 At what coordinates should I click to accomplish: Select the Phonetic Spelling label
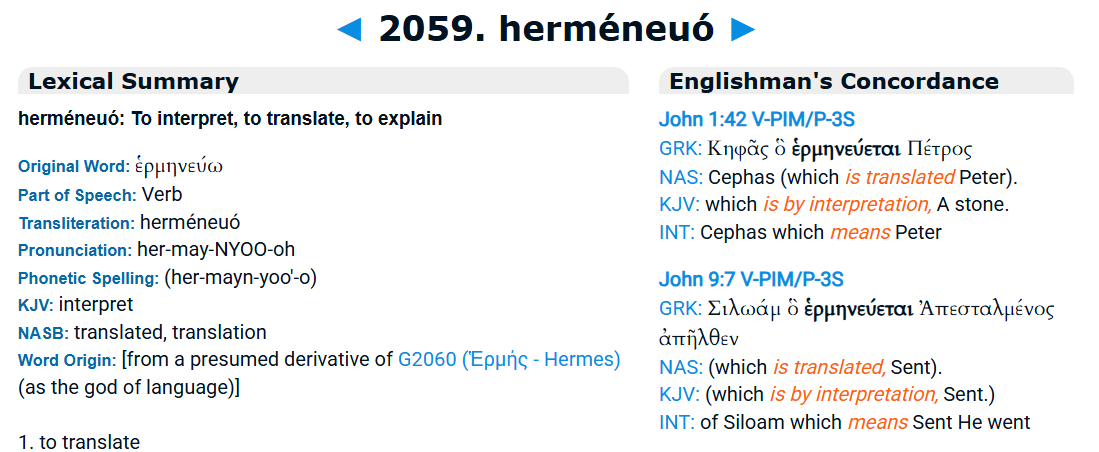[x=88, y=278]
